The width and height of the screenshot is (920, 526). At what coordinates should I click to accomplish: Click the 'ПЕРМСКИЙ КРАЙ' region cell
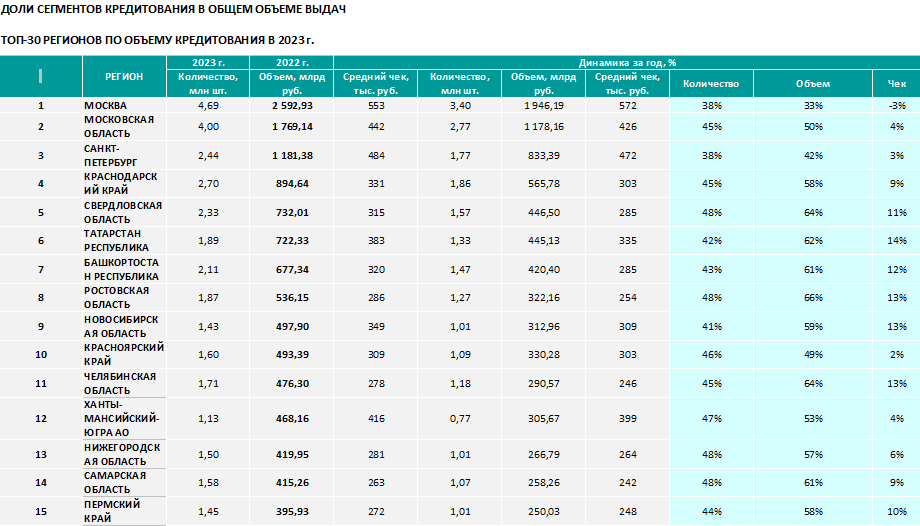click(x=124, y=511)
